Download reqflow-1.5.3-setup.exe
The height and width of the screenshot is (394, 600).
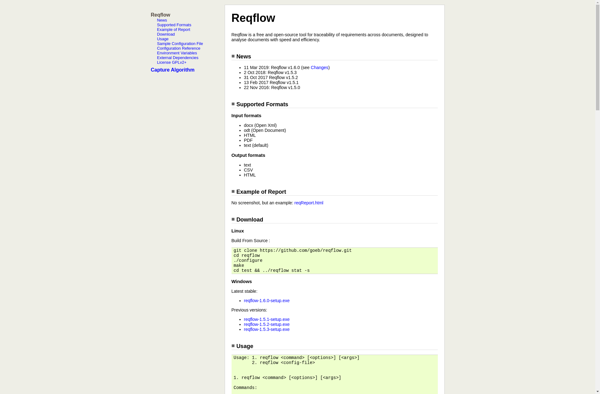pos(267,329)
